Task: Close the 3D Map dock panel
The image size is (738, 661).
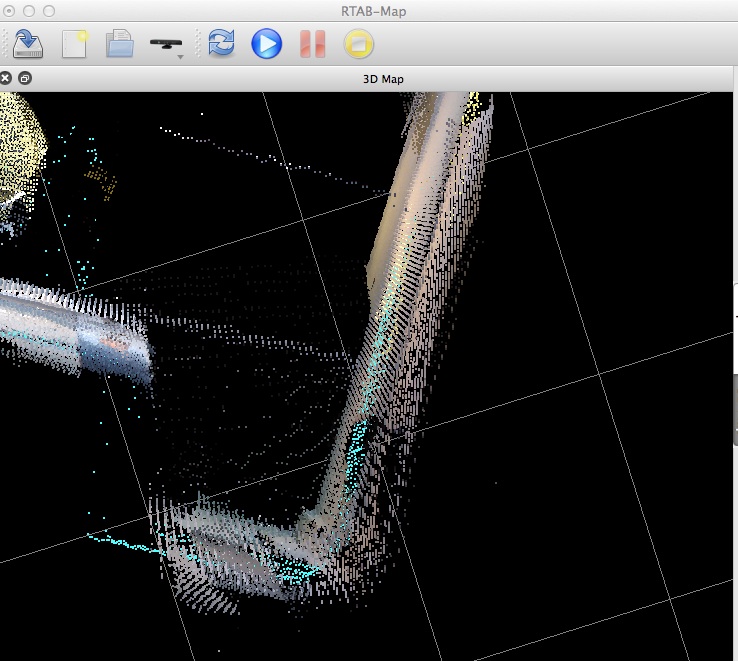Action: click(x=6, y=78)
